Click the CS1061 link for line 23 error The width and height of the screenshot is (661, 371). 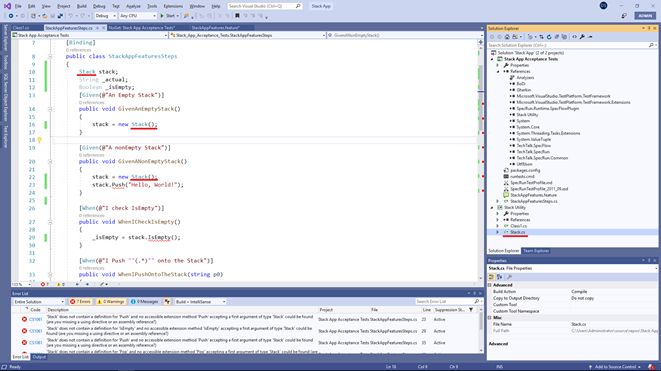click(x=35, y=320)
